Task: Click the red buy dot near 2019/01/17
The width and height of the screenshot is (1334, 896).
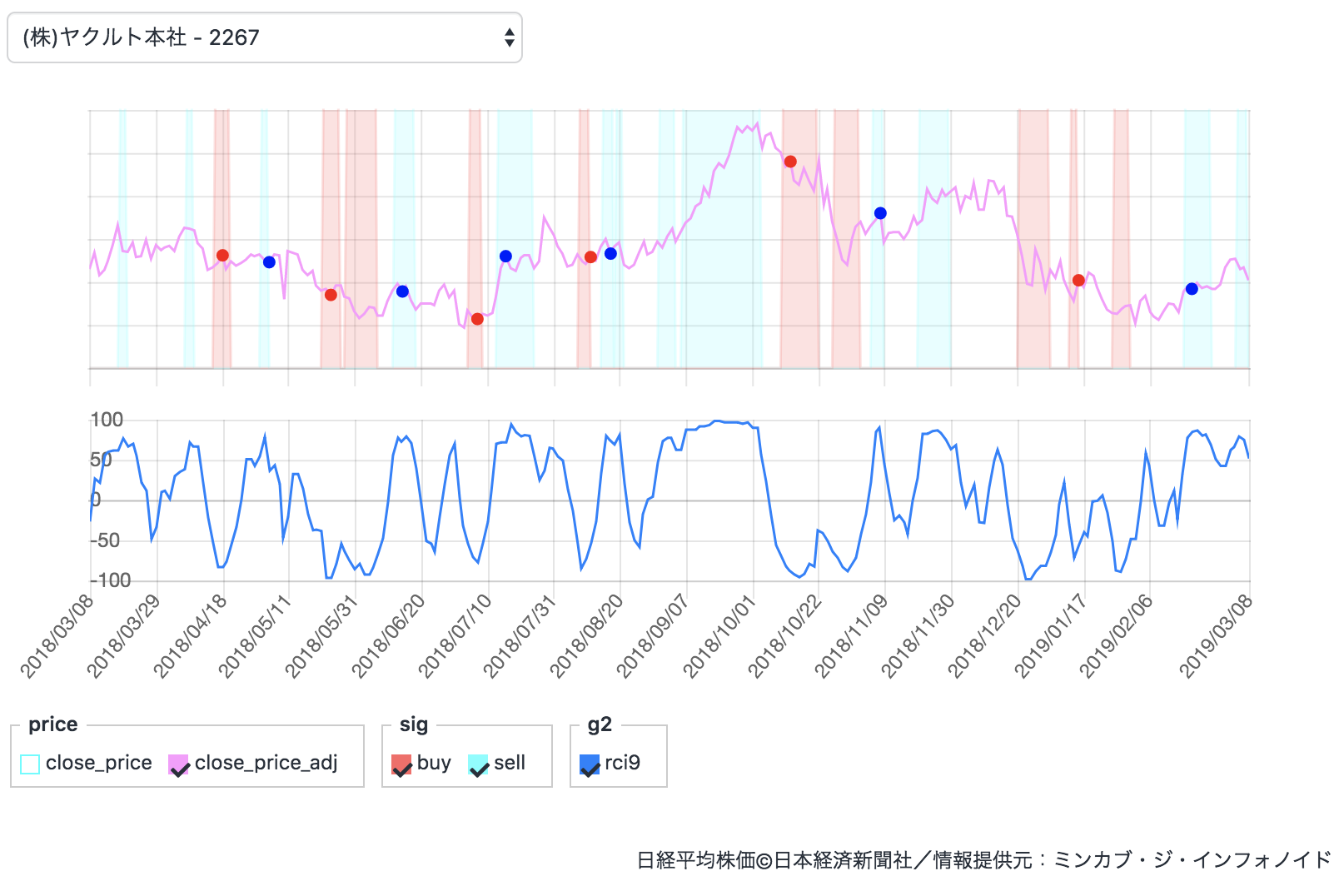Action: point(1078,281)
